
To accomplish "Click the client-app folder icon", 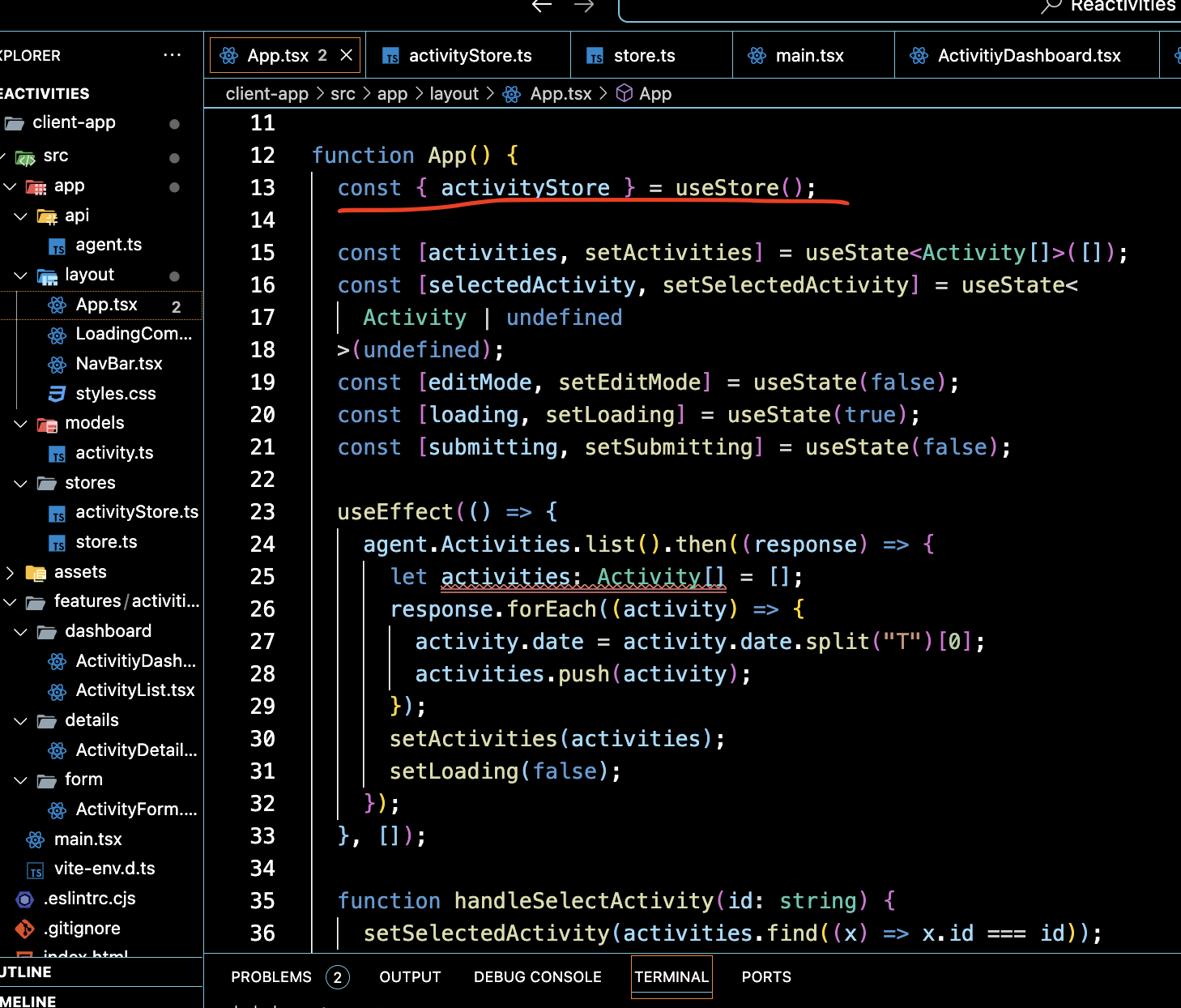I will coord(15,123).
